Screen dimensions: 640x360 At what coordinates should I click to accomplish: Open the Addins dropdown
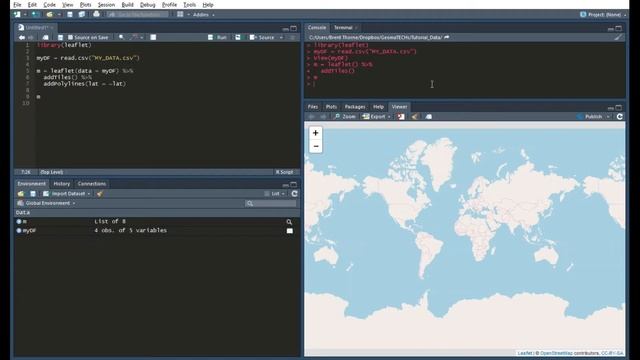203,15
